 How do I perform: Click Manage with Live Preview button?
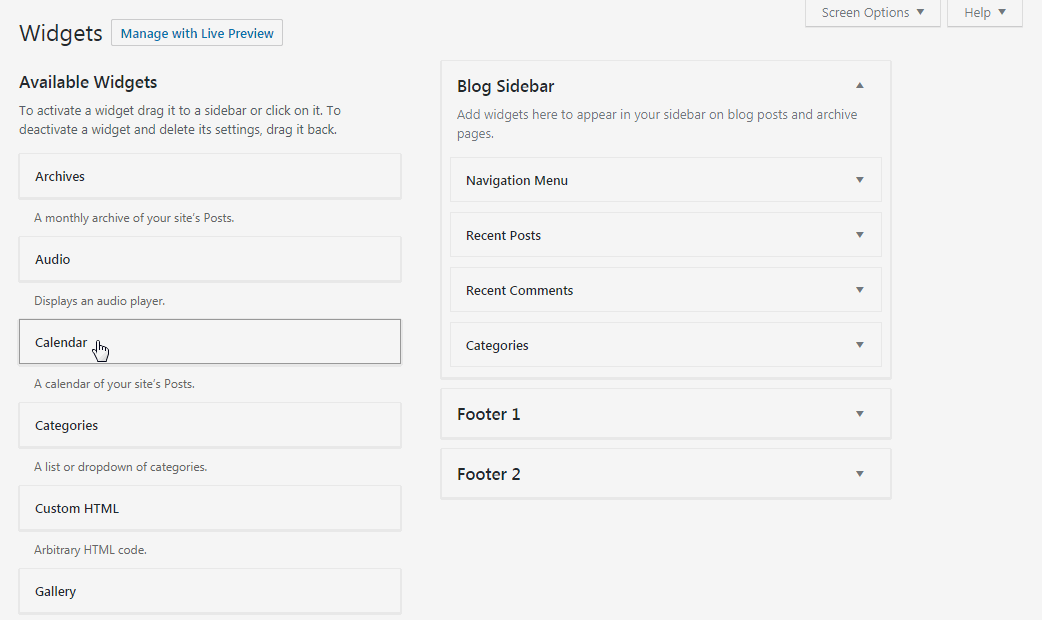197,33
